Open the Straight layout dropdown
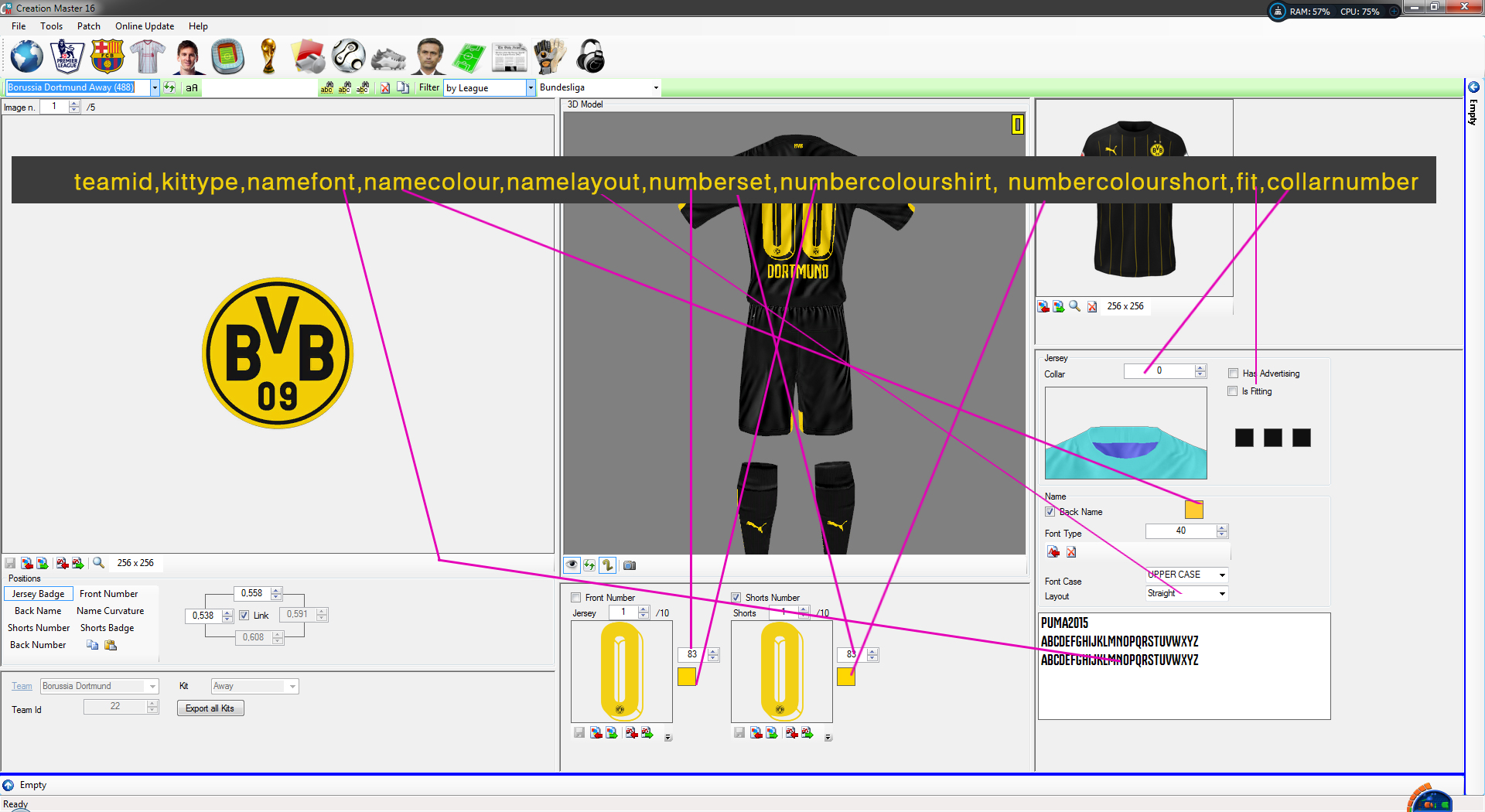The width and height of the screenshot is (1485, 812). (x=1222, y=593)
